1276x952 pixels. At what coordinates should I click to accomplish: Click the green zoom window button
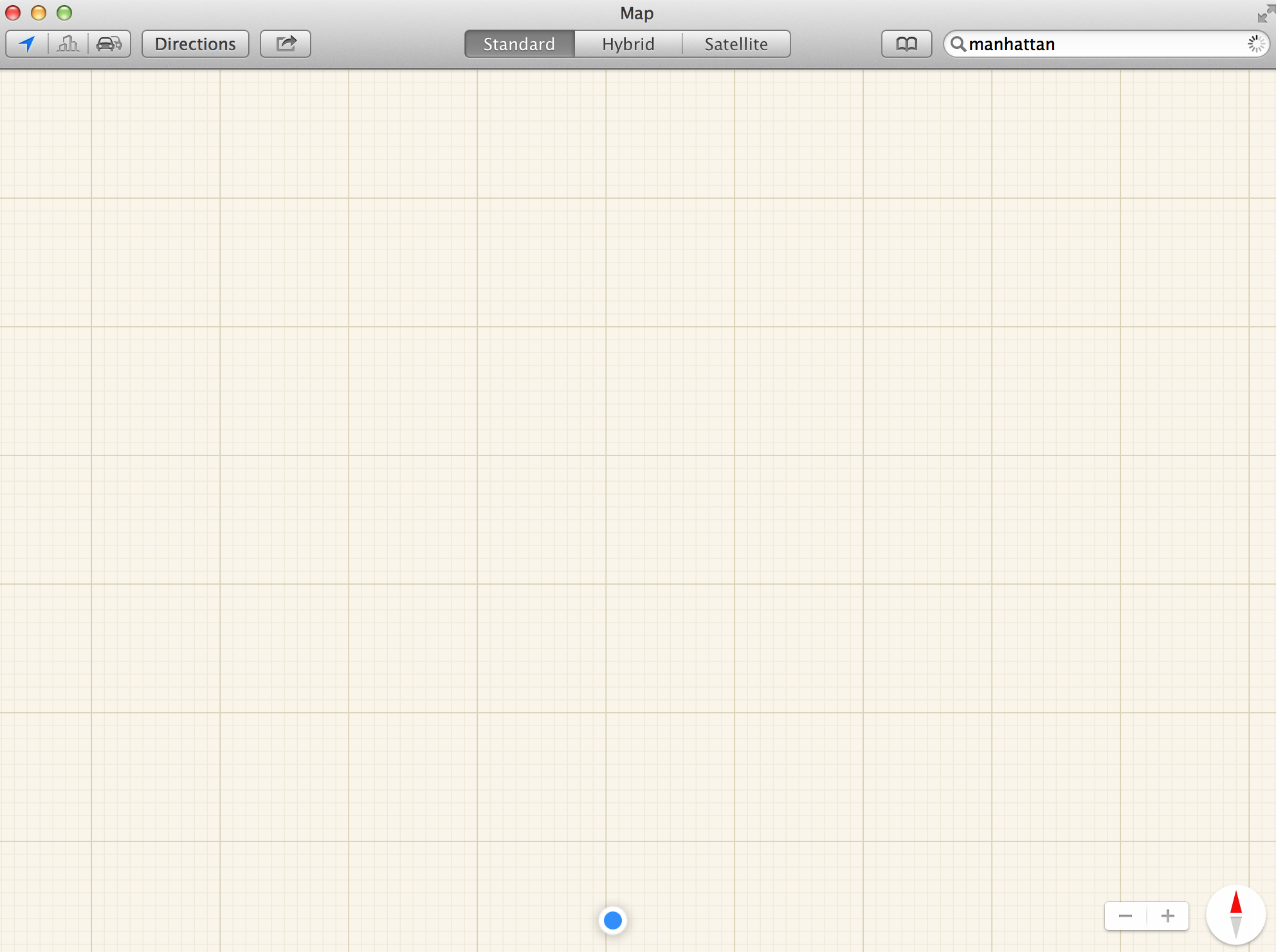[x=64, y=13]
